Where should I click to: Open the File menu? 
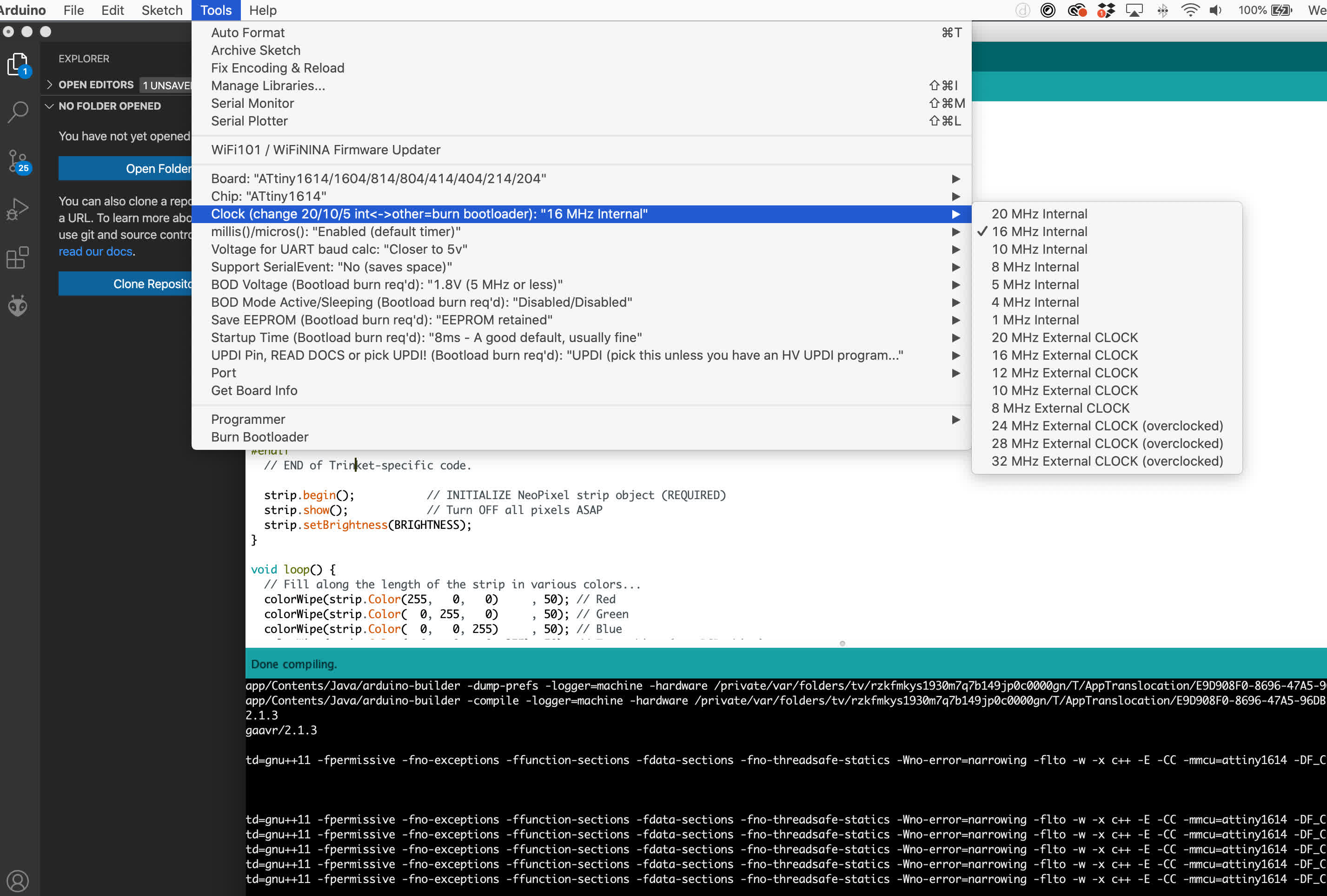pos(73,10)
